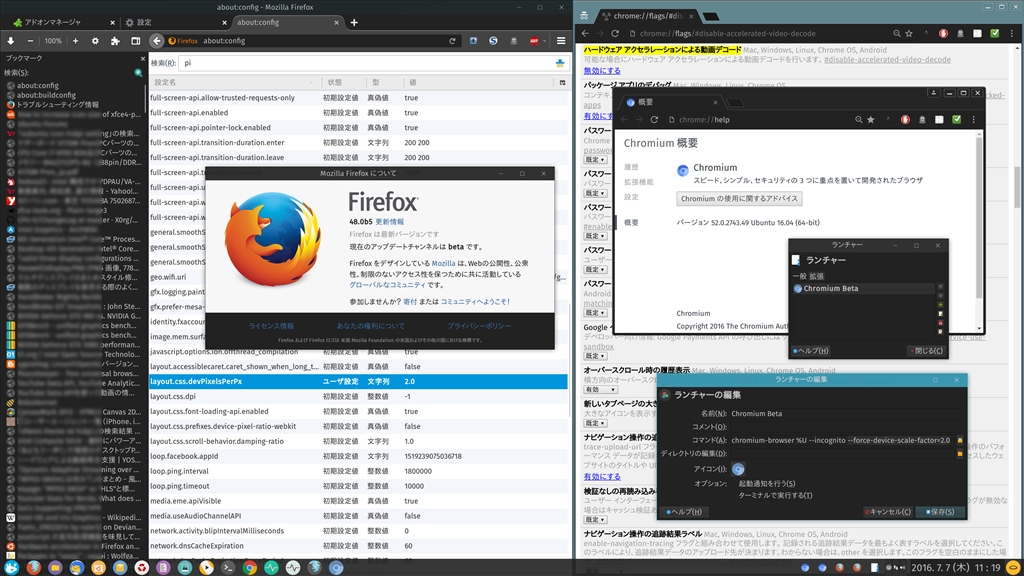
Task: Switch to the 設定 tab in Firefox
Action: click(x=145, y=22)
